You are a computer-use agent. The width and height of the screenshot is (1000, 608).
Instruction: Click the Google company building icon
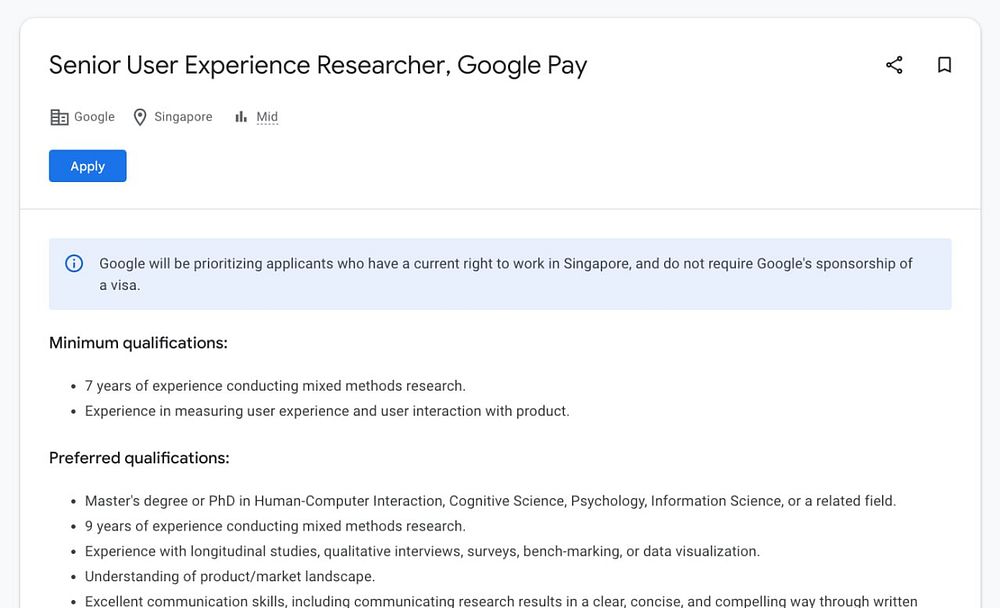59,117
